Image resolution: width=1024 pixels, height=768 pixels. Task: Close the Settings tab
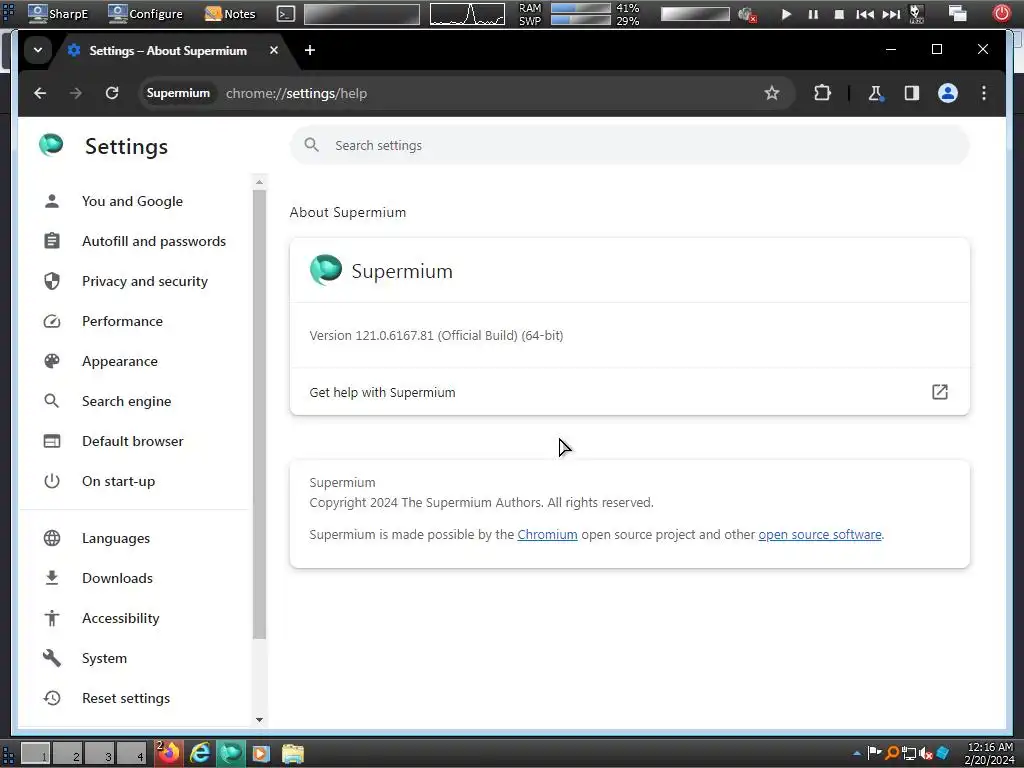click(x=274, y=50)
